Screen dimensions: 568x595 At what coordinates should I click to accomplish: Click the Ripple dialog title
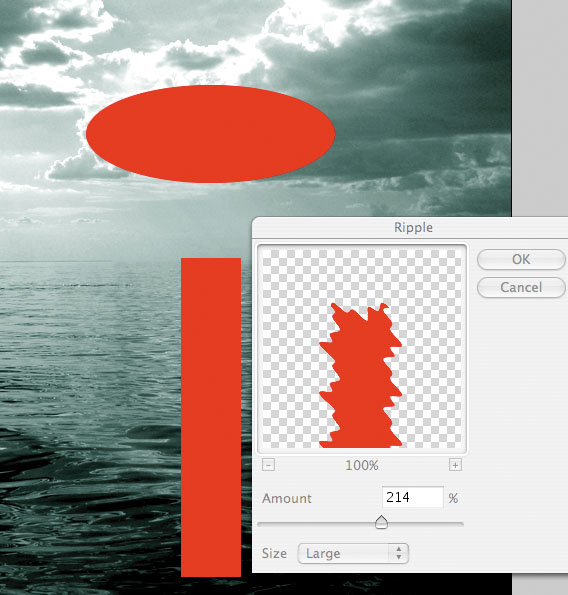[x=413, y=227]
